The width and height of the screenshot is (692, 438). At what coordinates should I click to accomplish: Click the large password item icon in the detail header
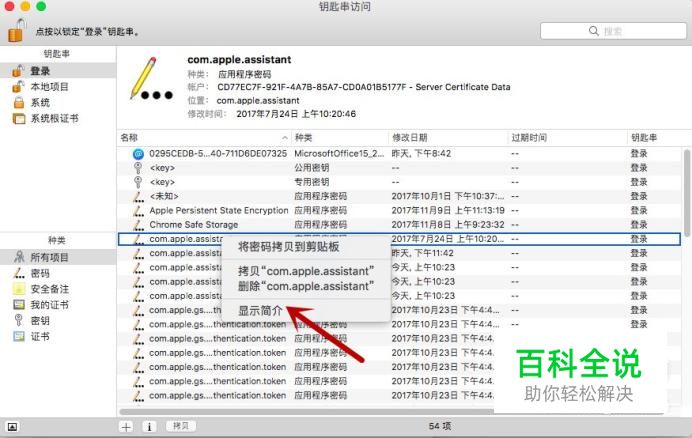(x=151, y=79)
